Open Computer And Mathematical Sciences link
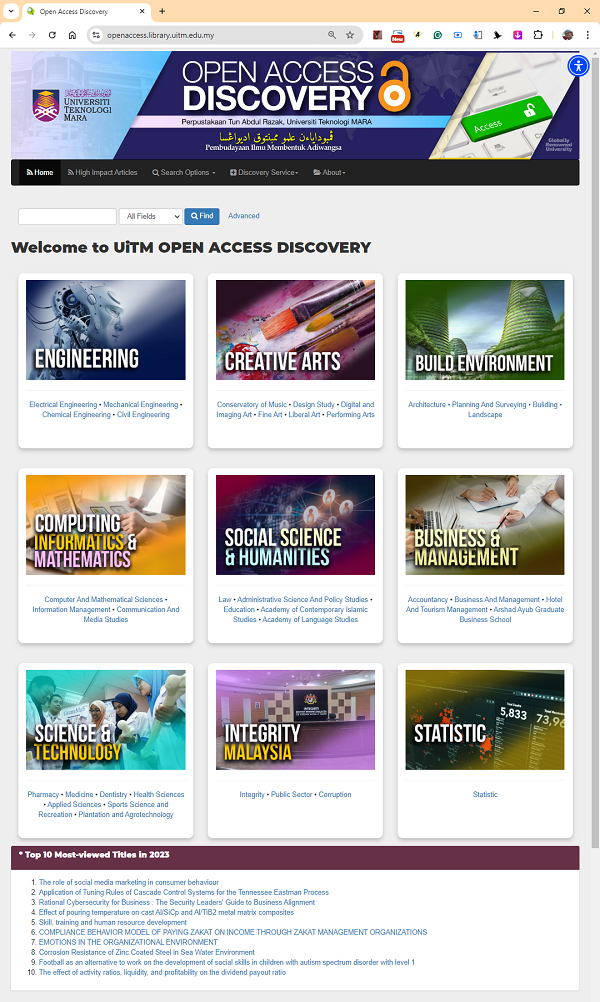 point(104,599)
